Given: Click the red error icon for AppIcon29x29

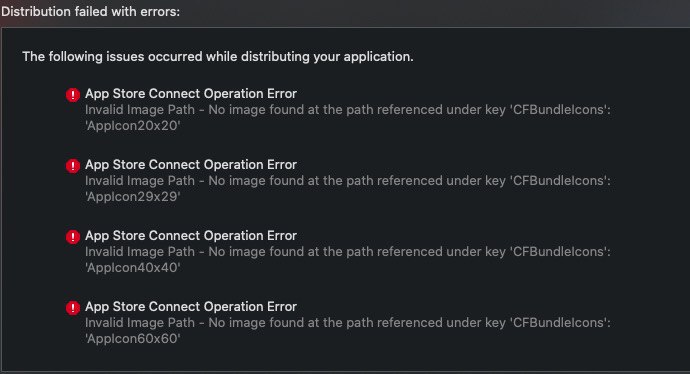Looking at the screenshot, I should (73, 166).
